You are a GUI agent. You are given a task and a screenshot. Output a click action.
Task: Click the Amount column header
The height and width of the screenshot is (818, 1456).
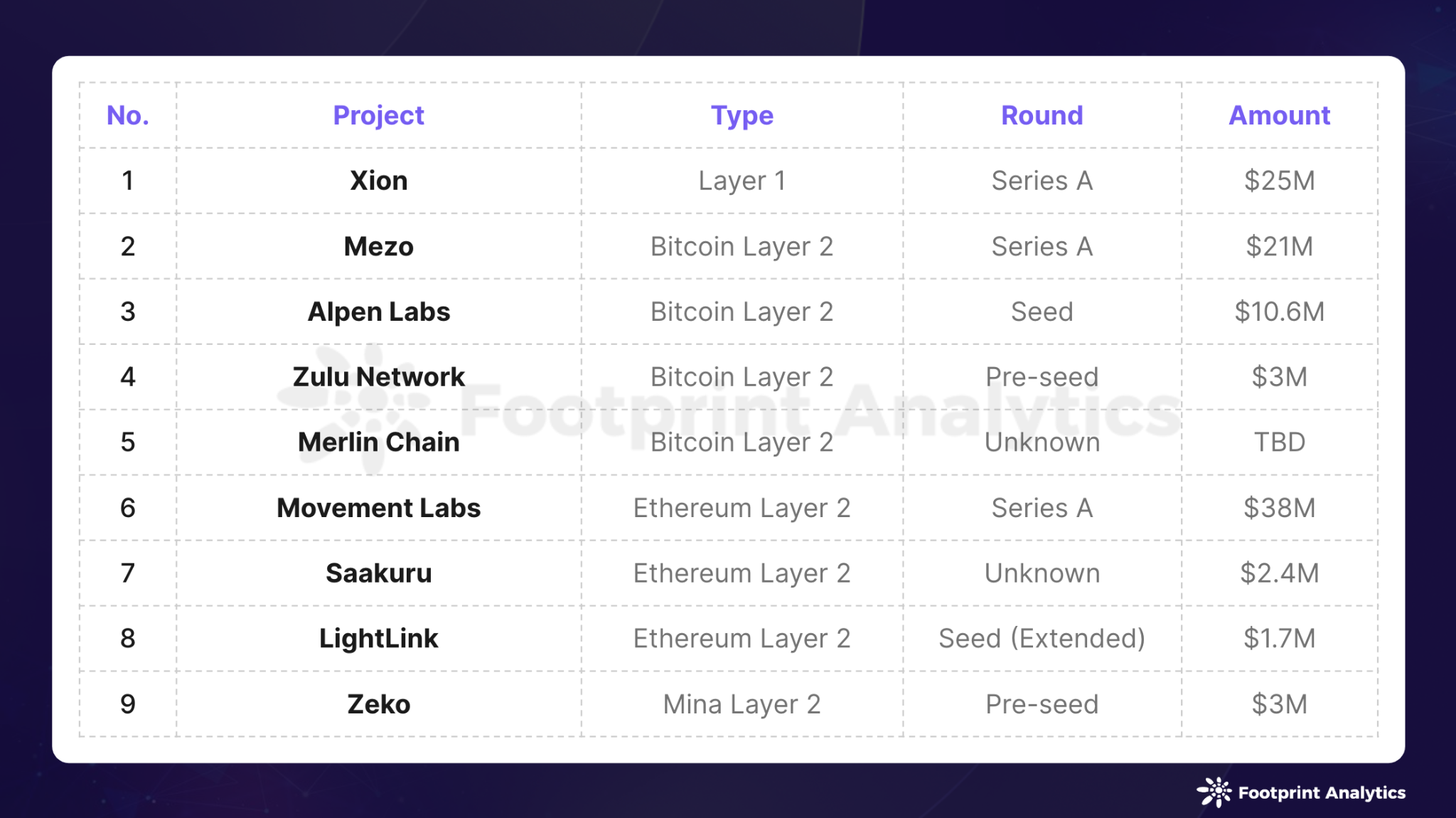point(1279,115)
